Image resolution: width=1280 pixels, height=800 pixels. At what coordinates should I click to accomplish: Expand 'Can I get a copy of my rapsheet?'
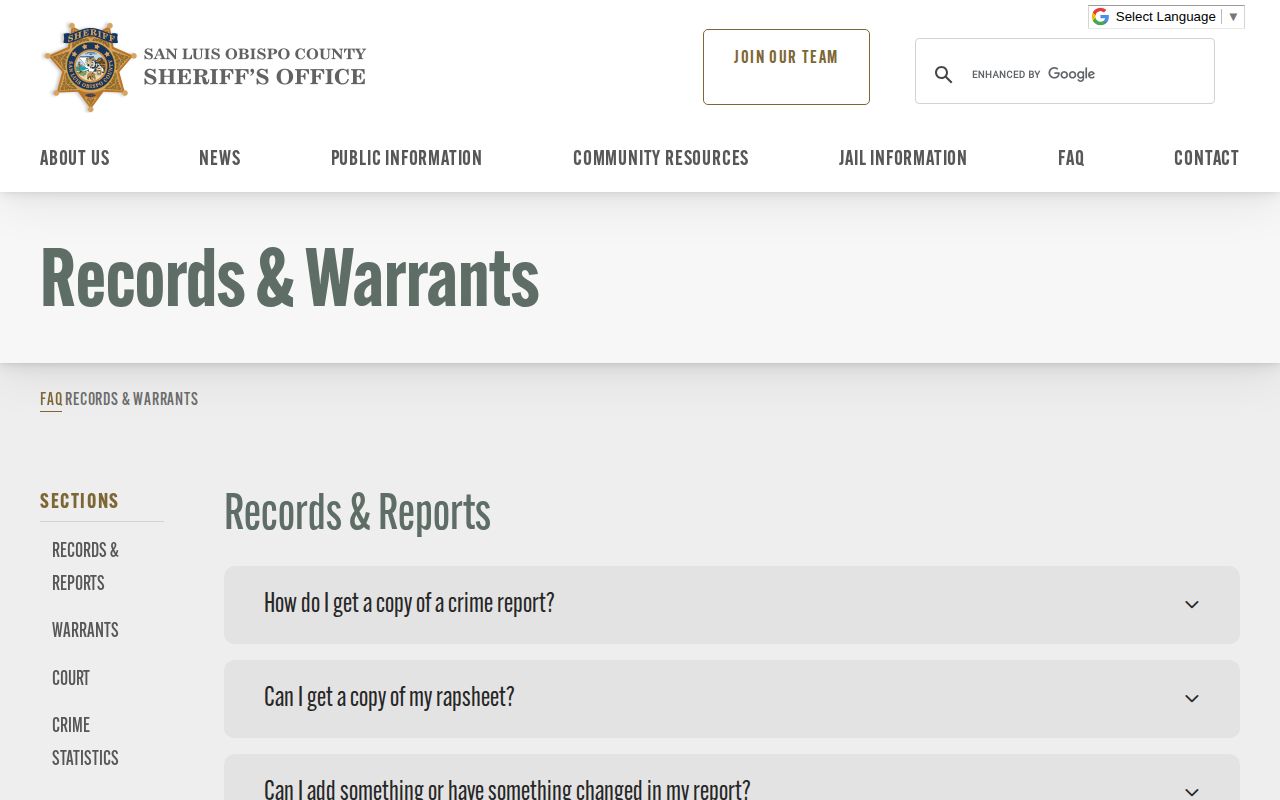(x=732, y=698)
